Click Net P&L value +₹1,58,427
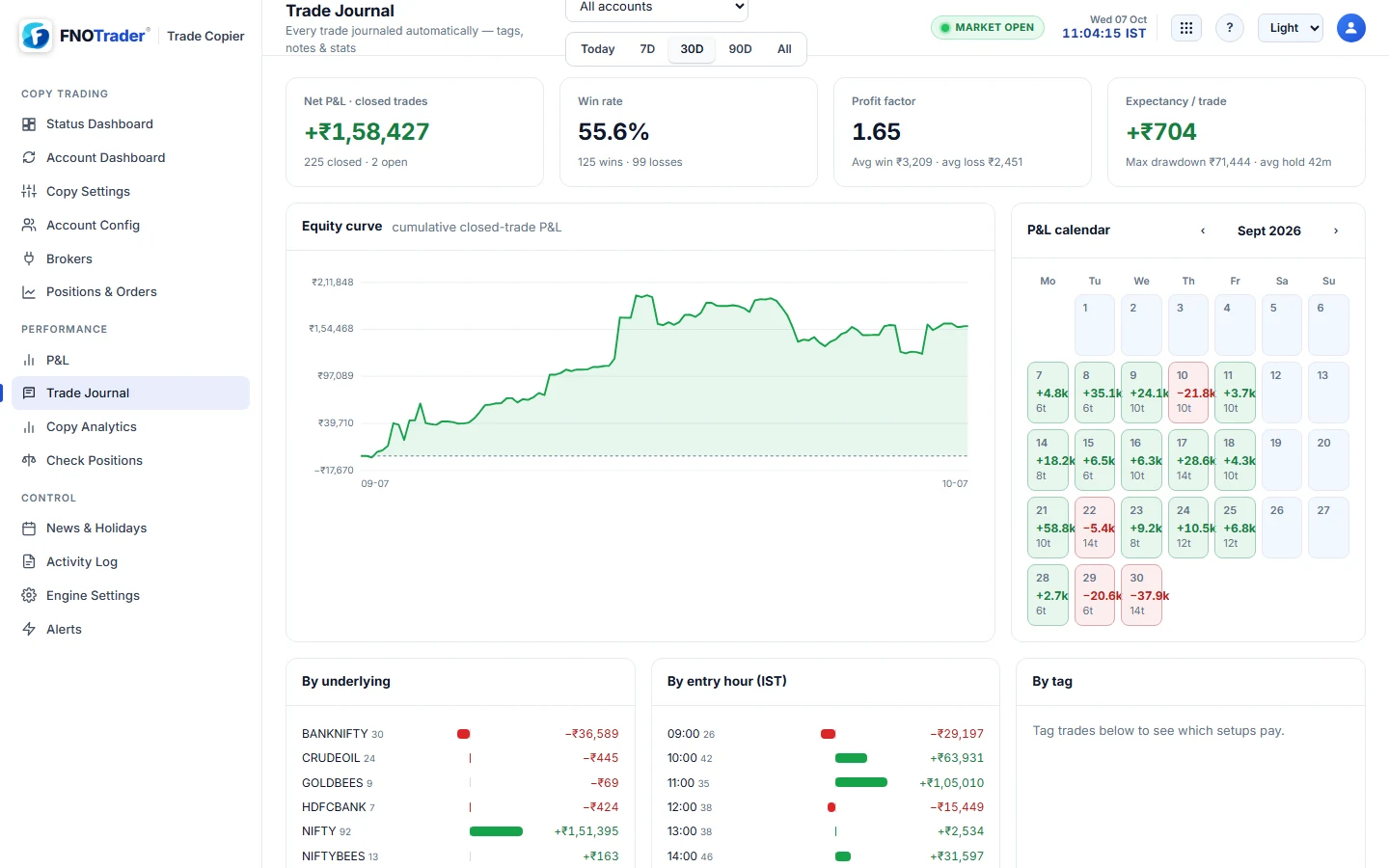The image size is (1389, 868). pyautogui.click(x=367, y=132)
